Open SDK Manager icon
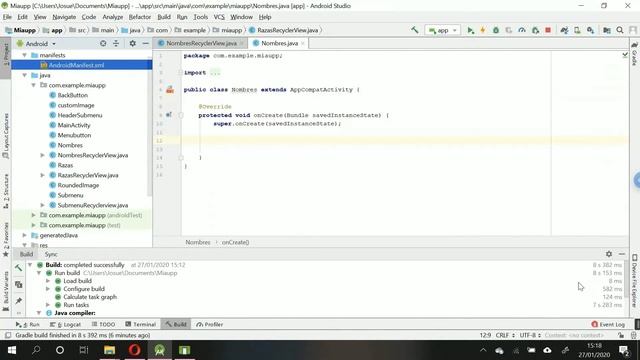 point(590,30)
